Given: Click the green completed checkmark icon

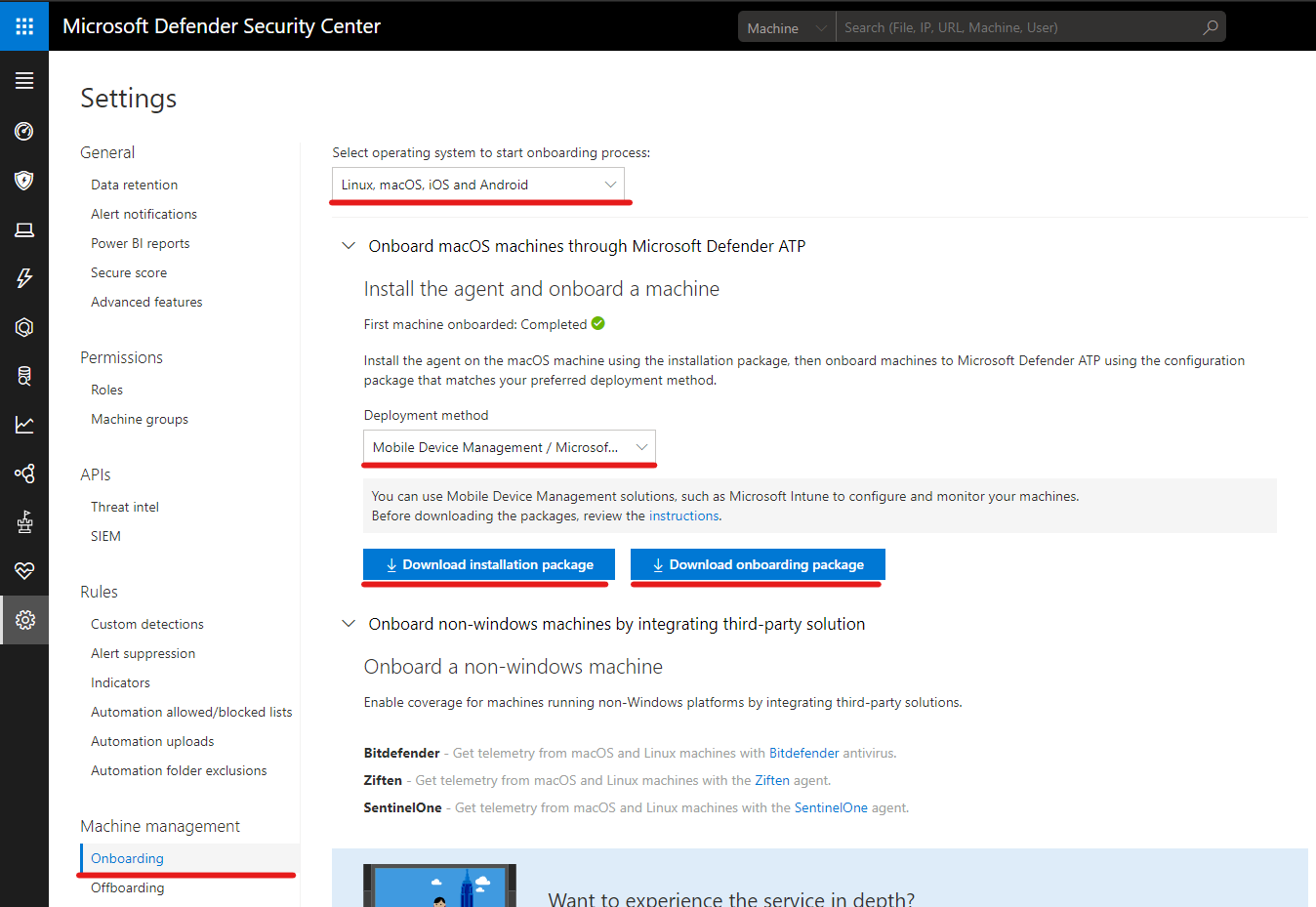Looking at the screenshot, I should (598, 323).
